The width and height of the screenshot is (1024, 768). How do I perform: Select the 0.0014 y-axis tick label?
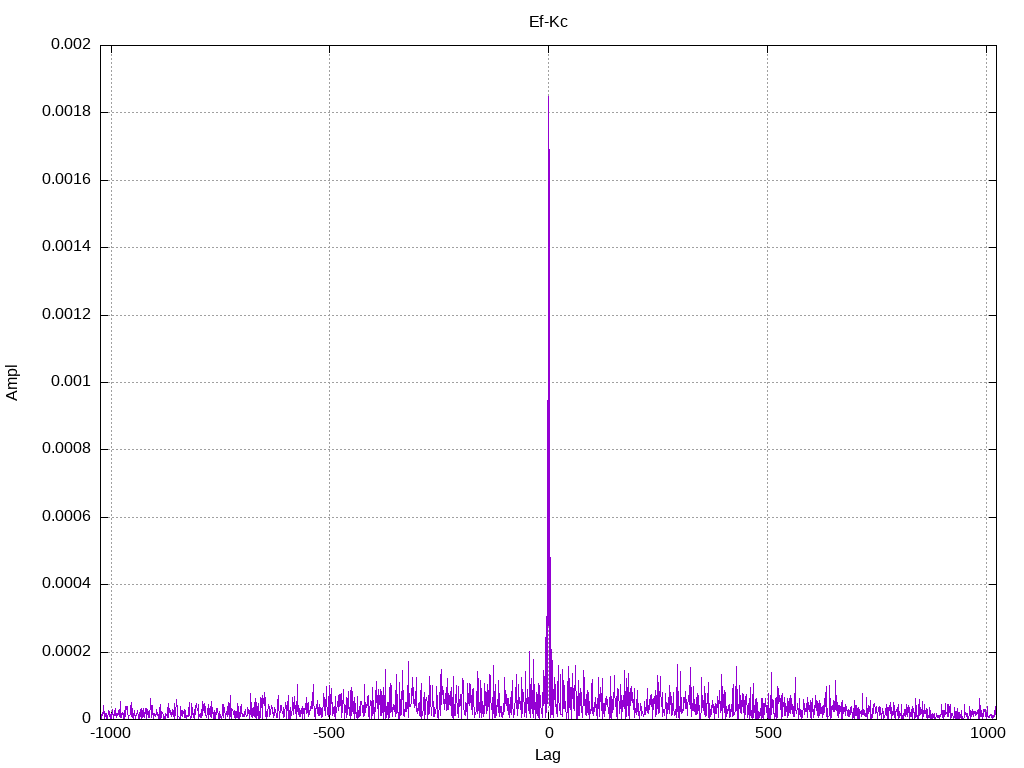pos(66,247)
